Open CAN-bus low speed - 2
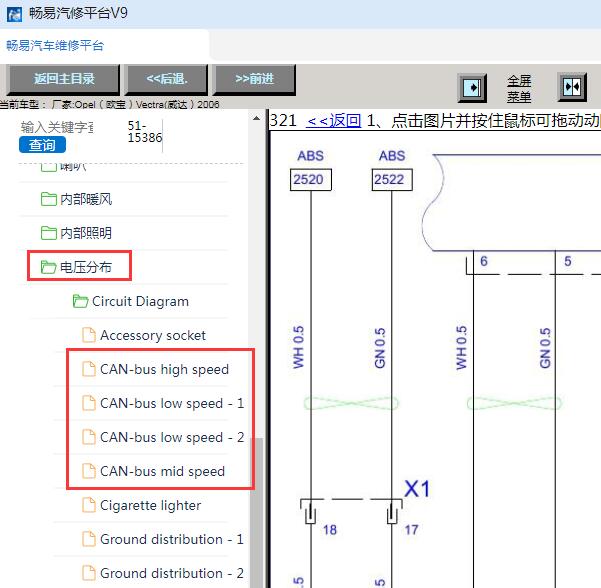Screen dimensions: 601x588 172,437
